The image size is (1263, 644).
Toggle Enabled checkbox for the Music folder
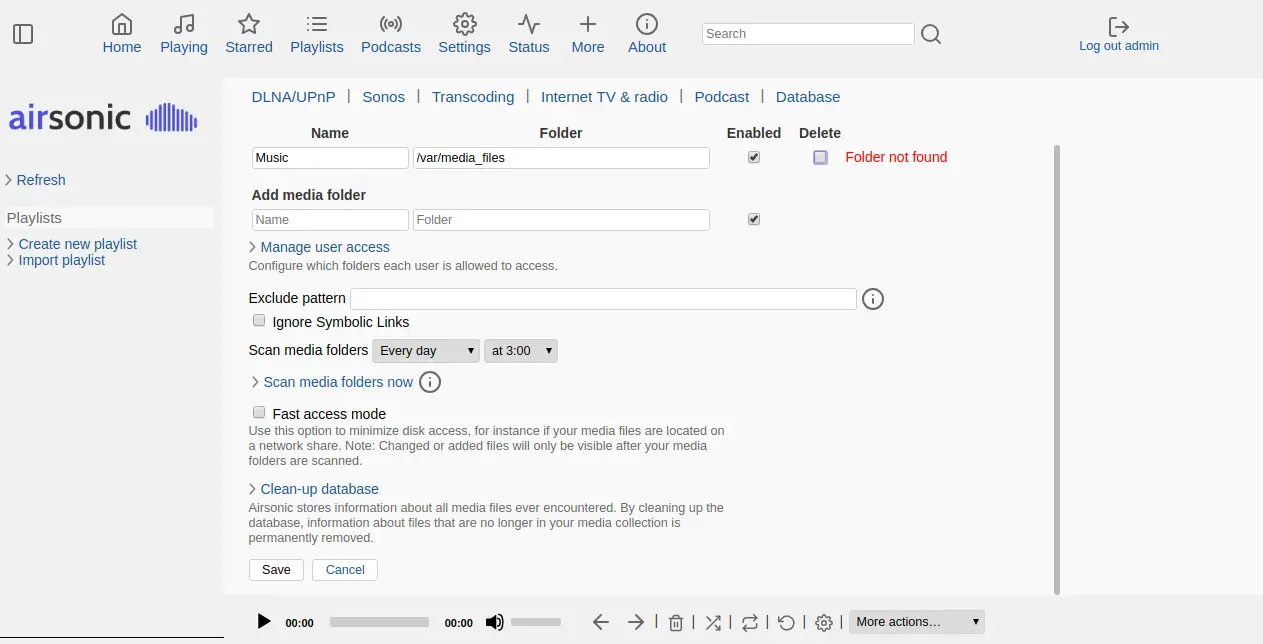tap(754, 157)
